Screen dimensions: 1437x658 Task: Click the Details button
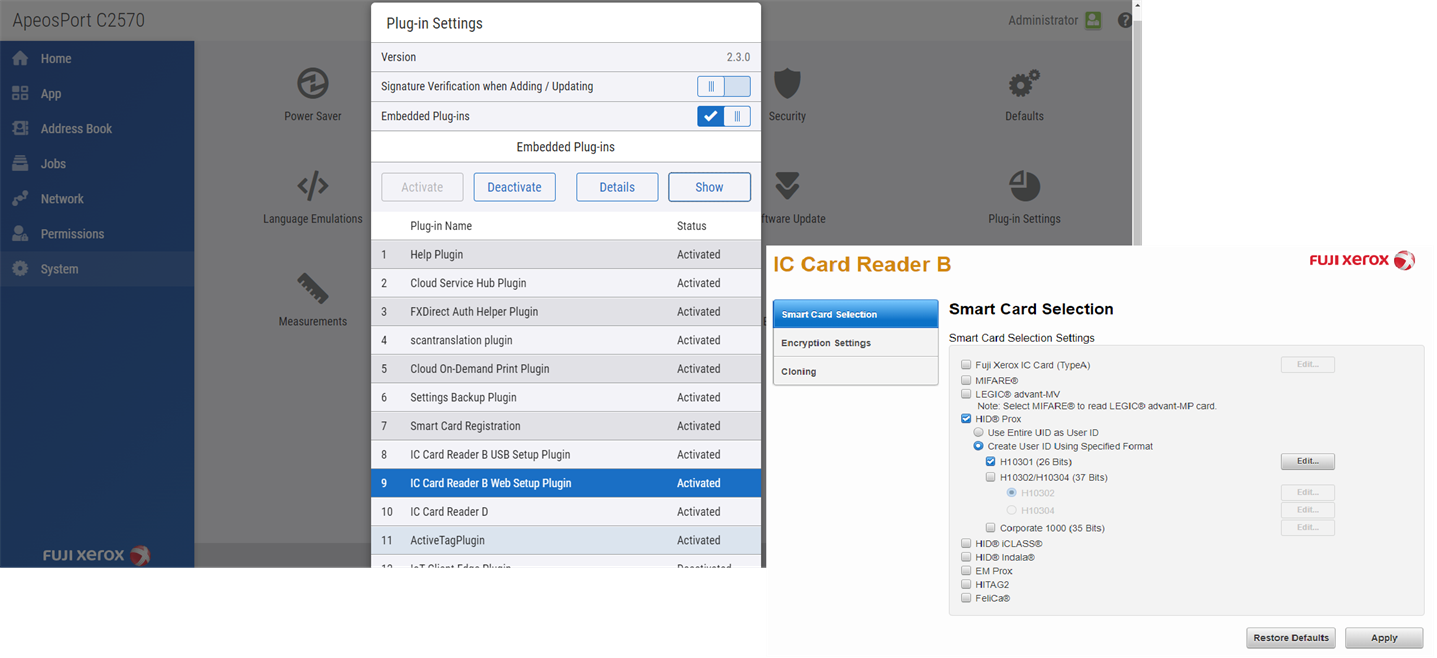coord(617,187)
